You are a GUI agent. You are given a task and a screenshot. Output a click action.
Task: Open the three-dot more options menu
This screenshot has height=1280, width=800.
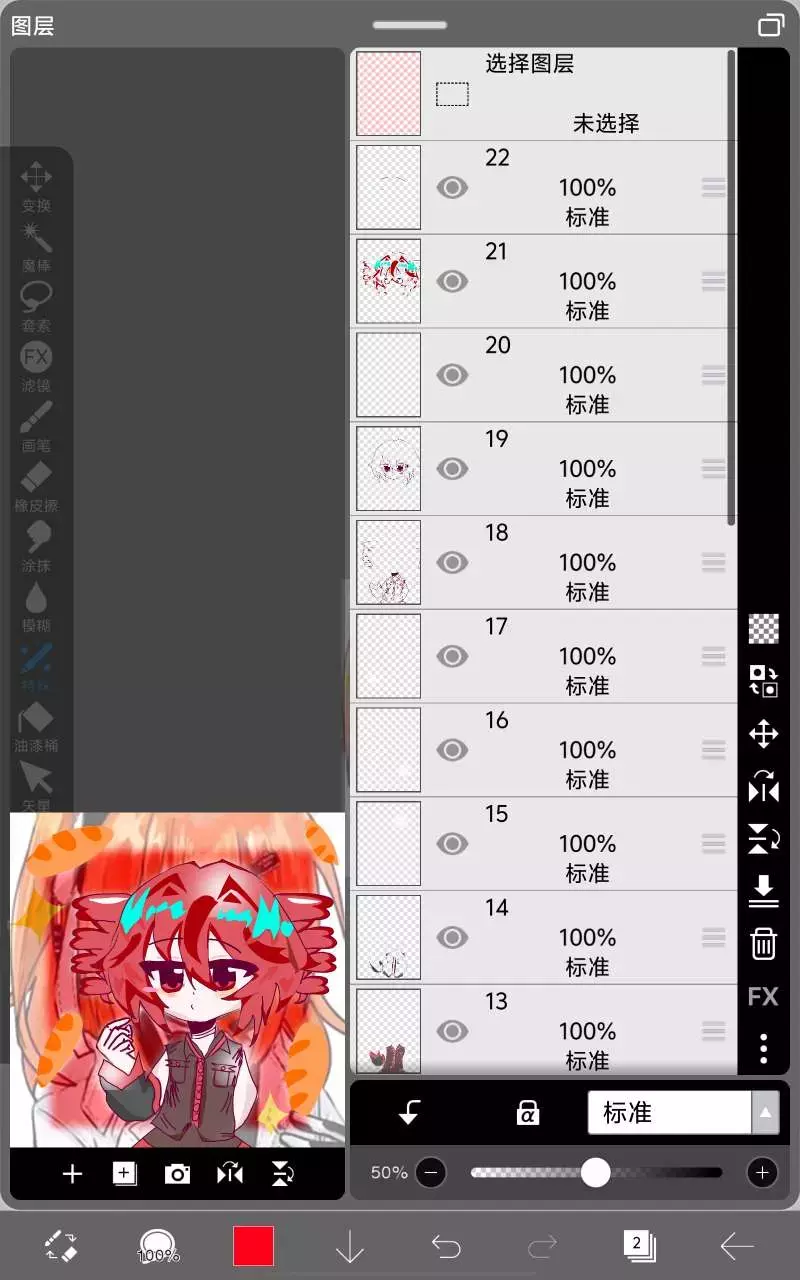763,1048
